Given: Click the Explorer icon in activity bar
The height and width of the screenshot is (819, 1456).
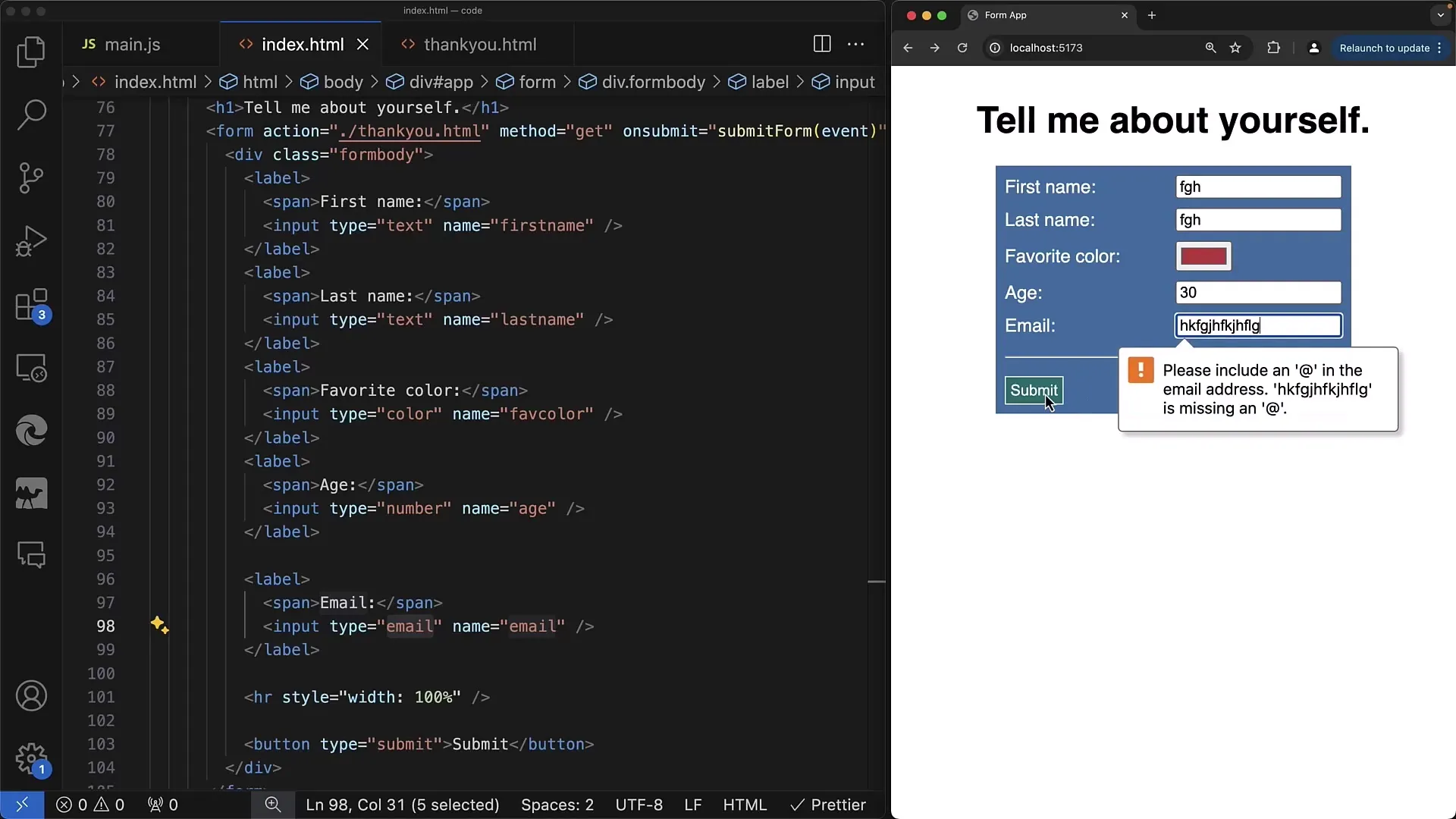Looking at the screenshot, I should coord(31,51).
